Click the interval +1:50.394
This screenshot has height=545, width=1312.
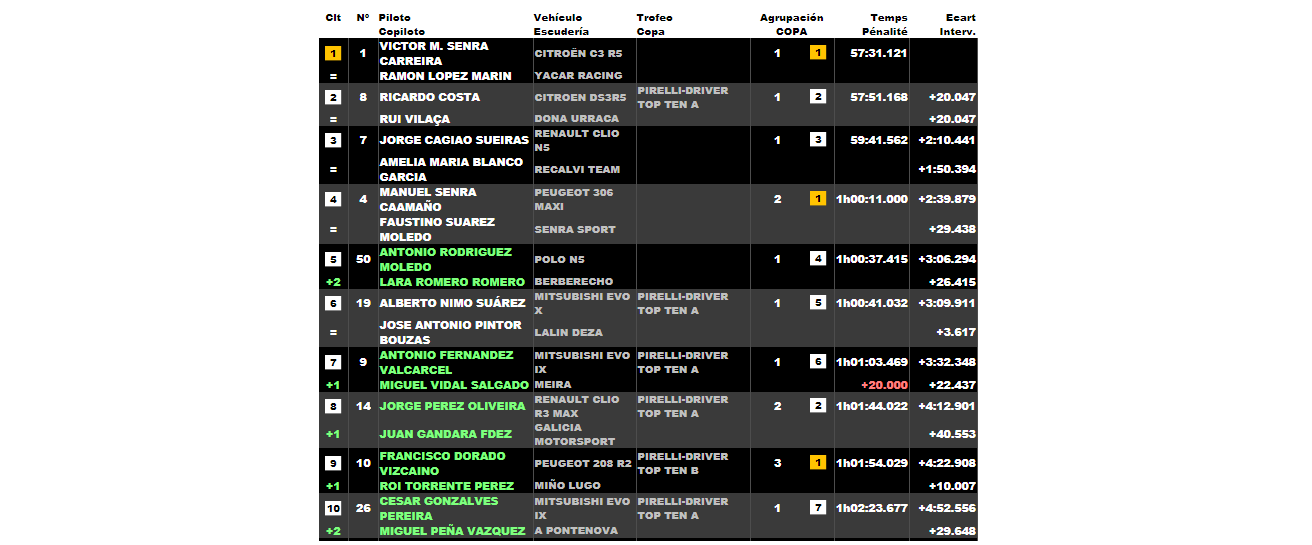pyautogui.click(x=947, y=169)
